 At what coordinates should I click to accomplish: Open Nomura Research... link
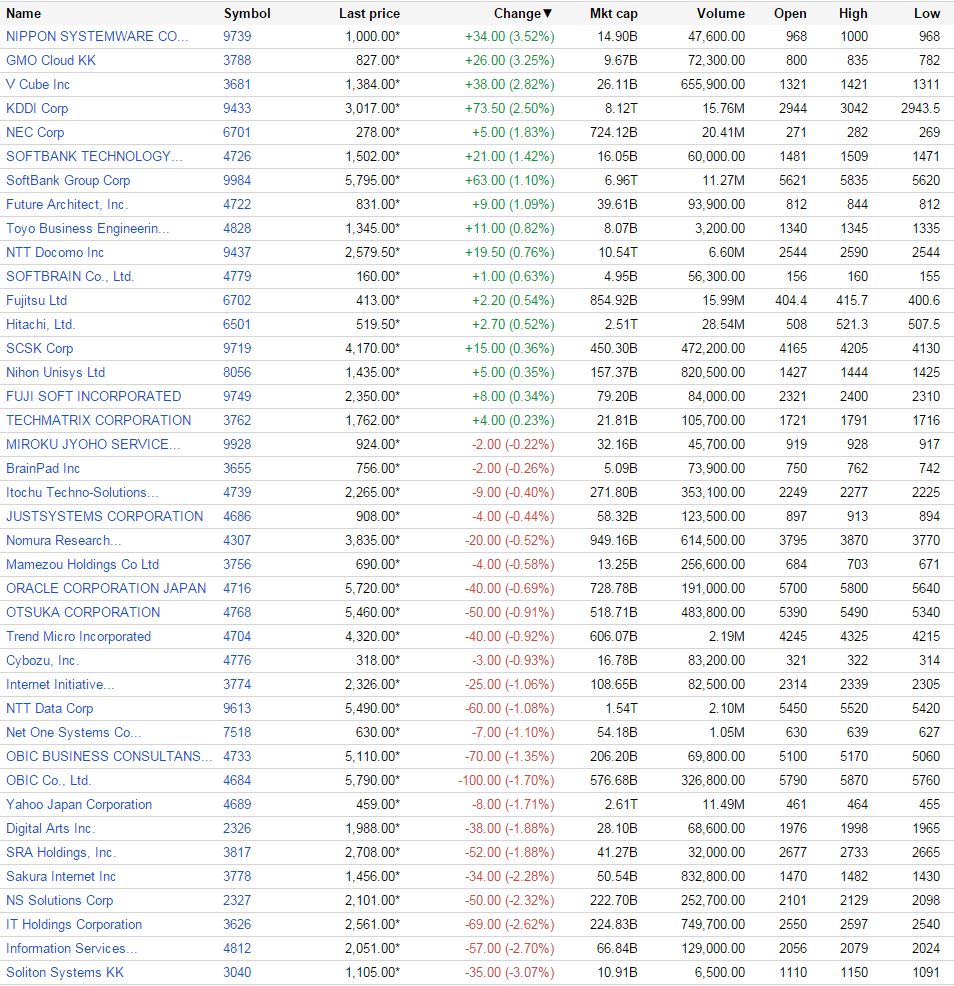64,540
